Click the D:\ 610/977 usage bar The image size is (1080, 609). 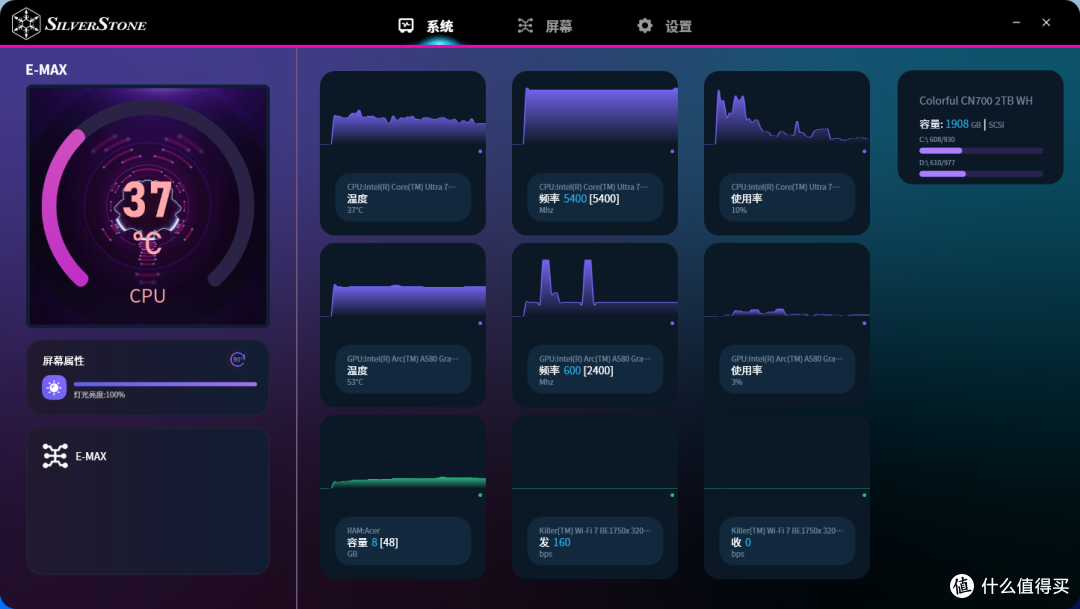click(981, 174)
